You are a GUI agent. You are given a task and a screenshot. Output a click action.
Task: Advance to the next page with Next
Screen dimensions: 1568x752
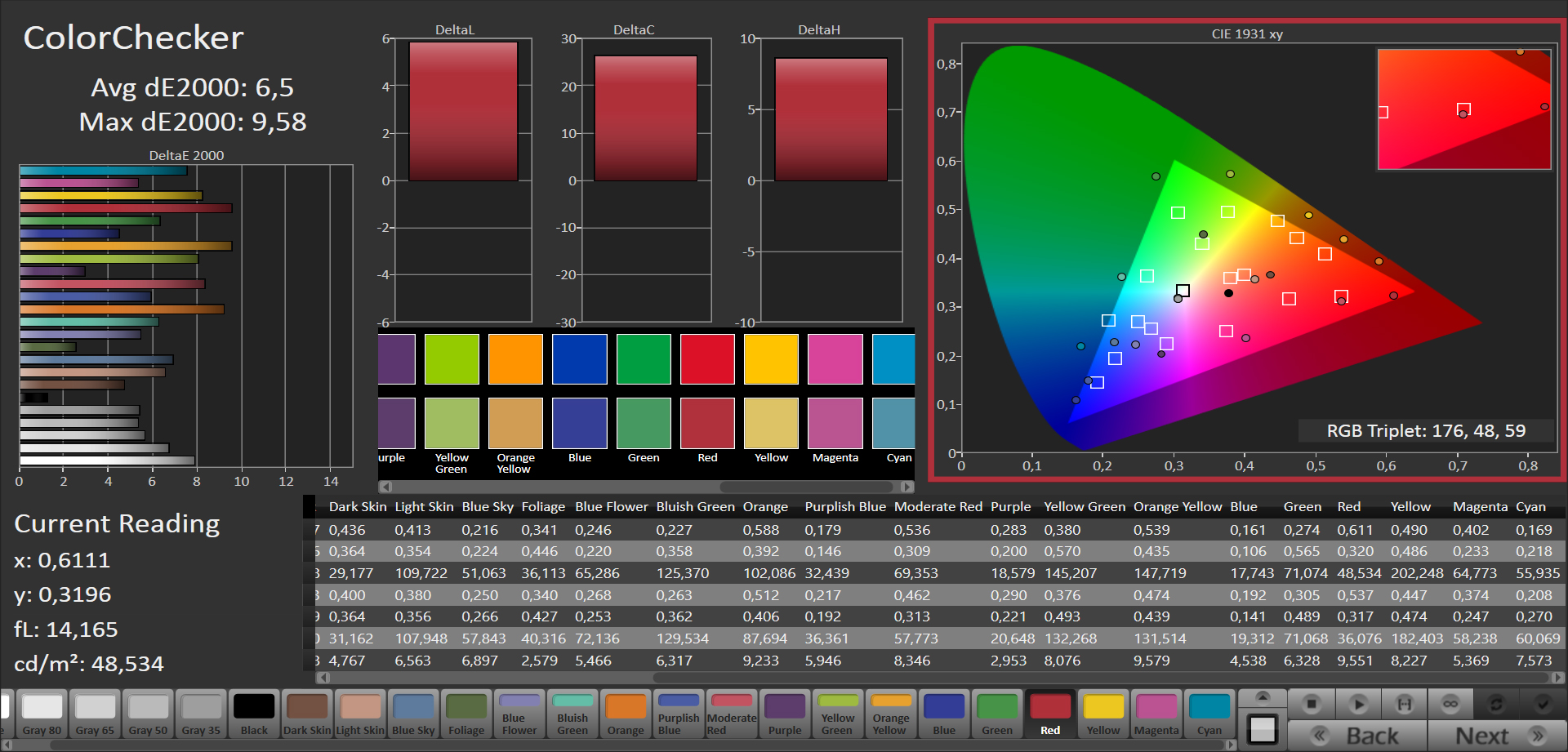(x=1497, y=736)
